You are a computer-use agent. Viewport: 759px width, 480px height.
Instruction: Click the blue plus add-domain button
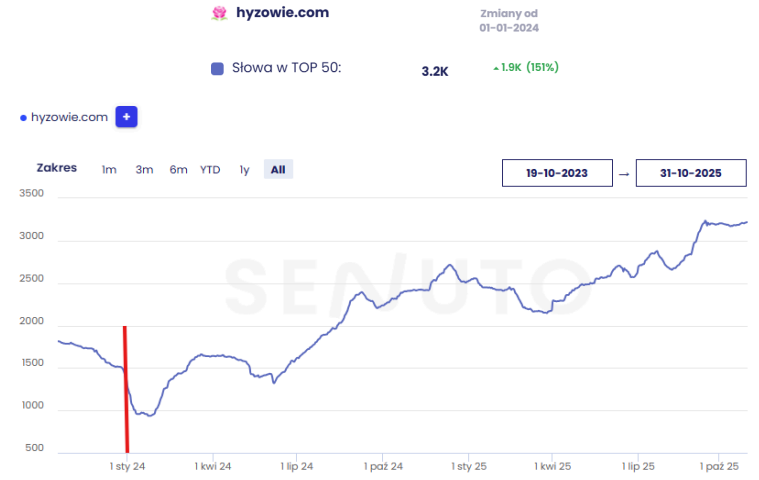126,117
